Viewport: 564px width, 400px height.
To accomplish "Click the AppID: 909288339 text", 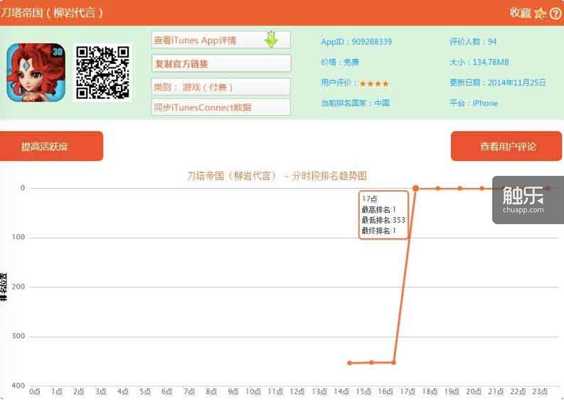I will click(356, 42).
